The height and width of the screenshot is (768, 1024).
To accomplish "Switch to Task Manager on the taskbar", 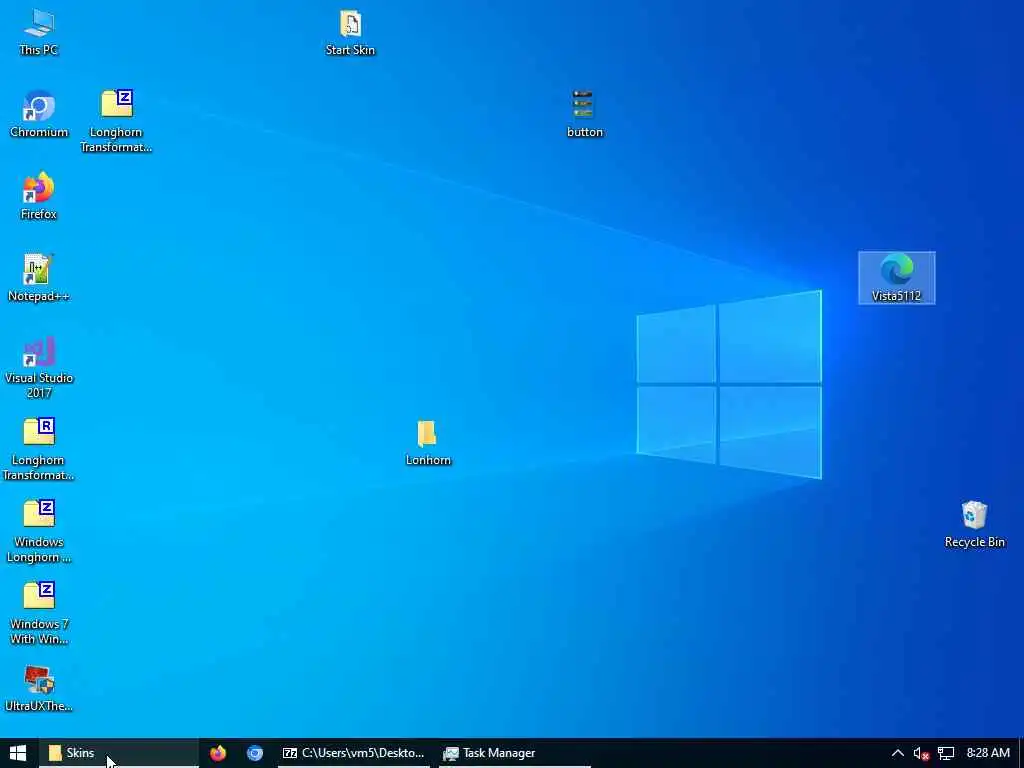I will coord(515,753).
